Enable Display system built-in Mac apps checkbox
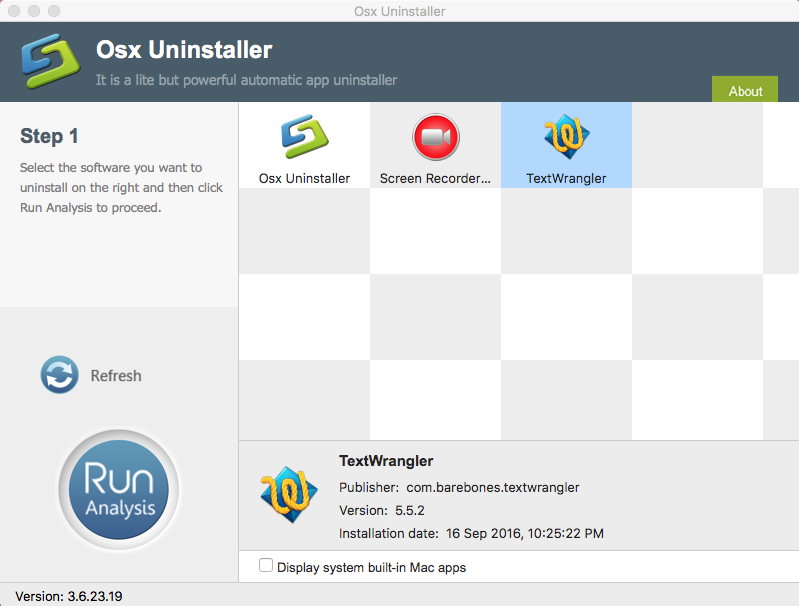This screenshot has width=799, height=606. tap(265, 565)
